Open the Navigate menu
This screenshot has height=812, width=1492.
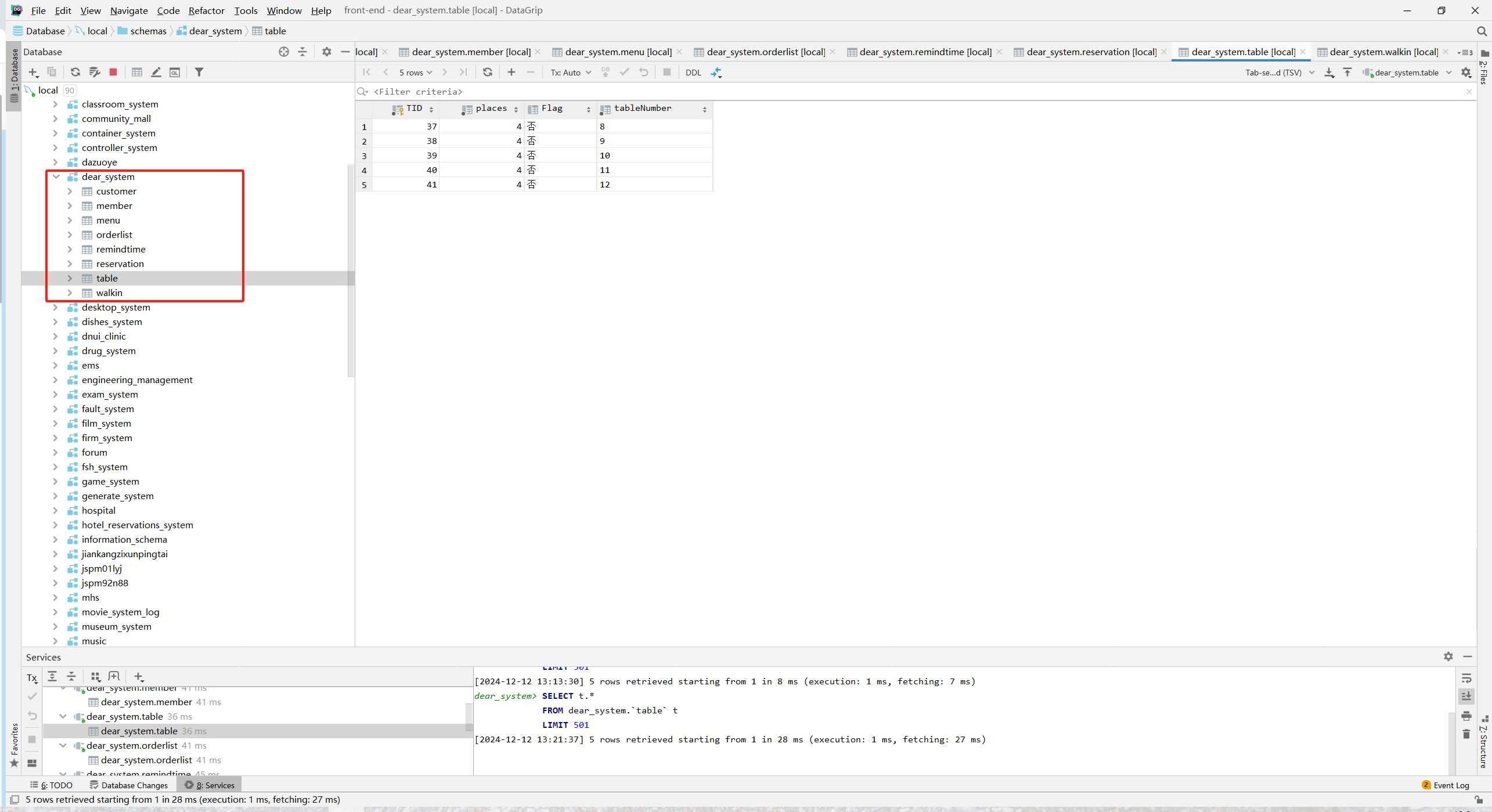click(x=129, y=10)
